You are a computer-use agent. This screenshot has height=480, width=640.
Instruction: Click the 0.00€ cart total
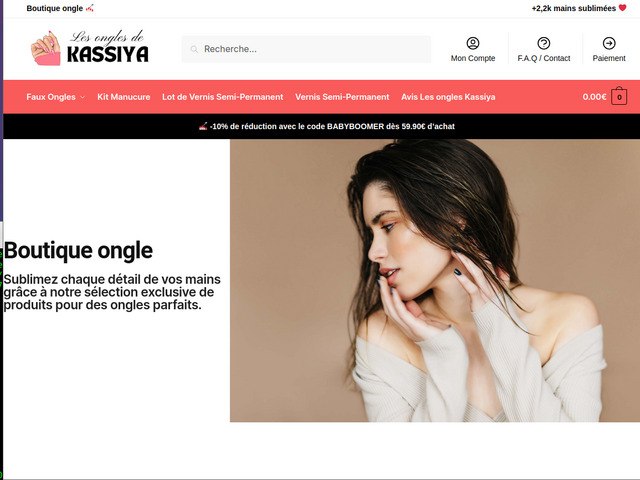(x=594, y=97)
